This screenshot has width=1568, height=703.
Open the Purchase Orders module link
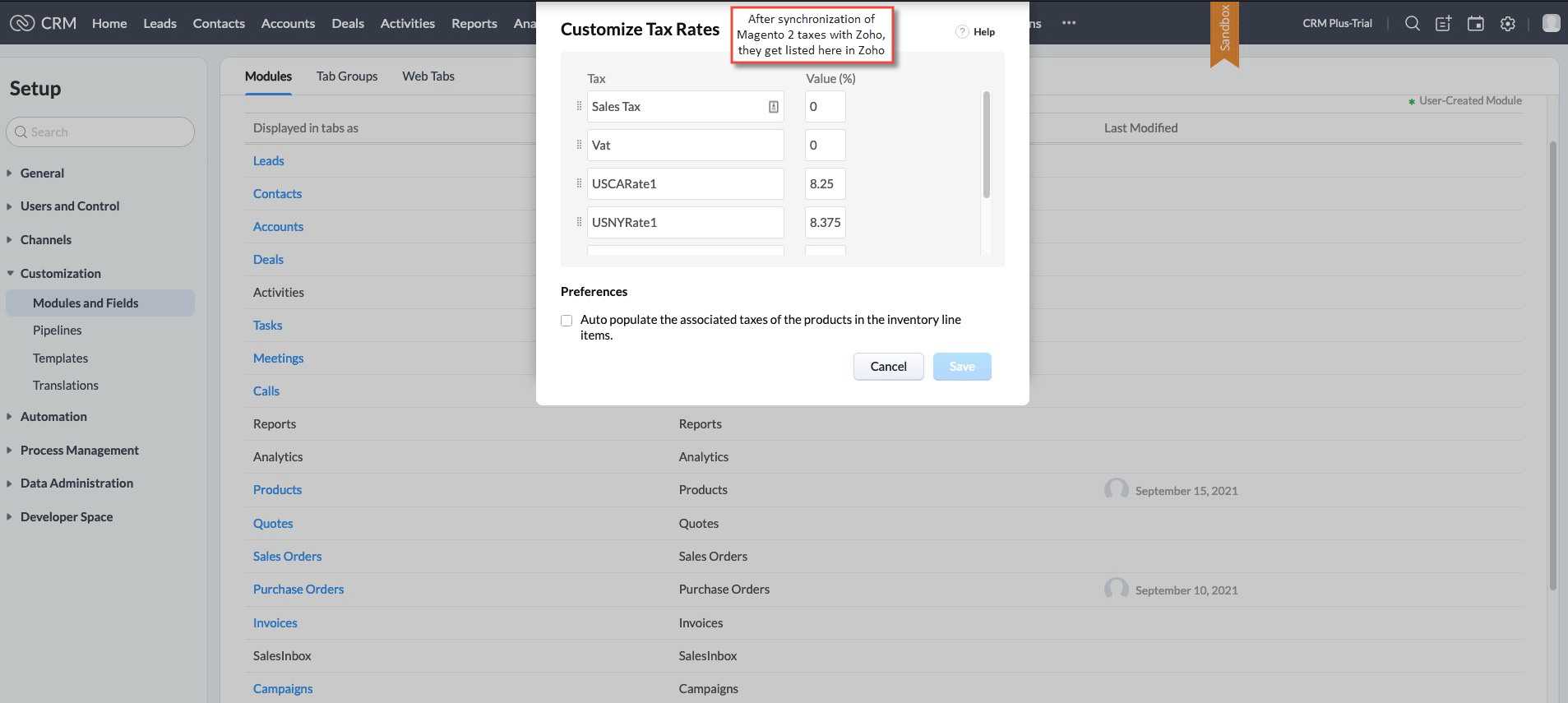click(x=298, y=590)
